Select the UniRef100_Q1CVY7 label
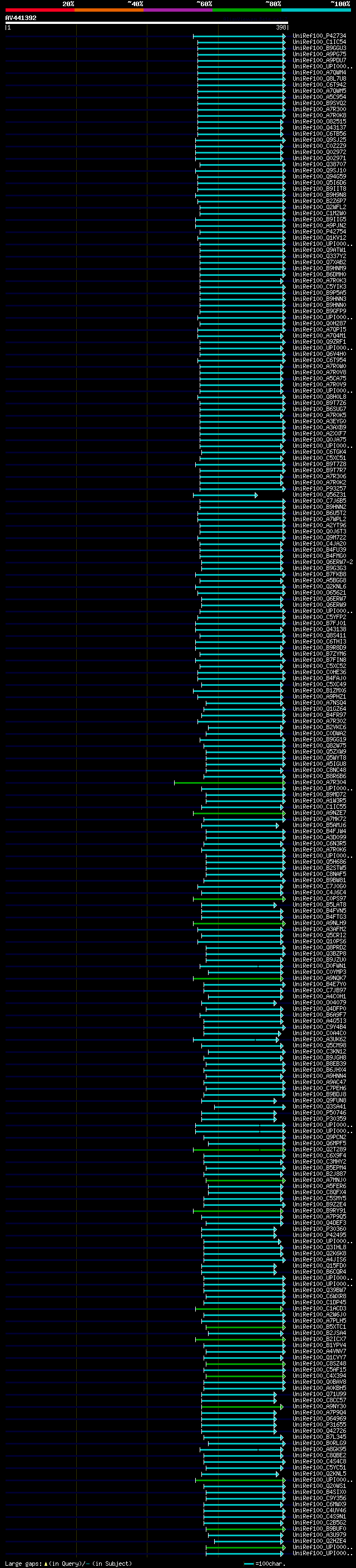The width and height of the screenshot is (356, 1568). tap(319, 1357)
